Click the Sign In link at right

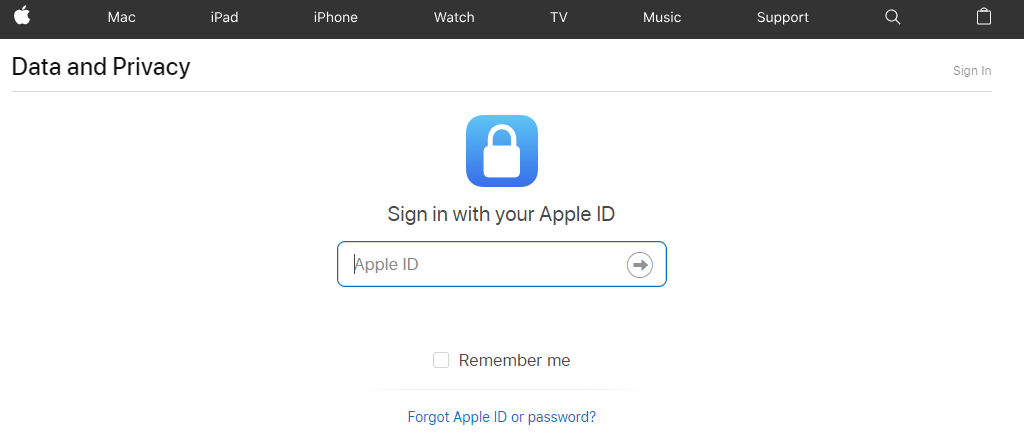[x=972, y=70]
